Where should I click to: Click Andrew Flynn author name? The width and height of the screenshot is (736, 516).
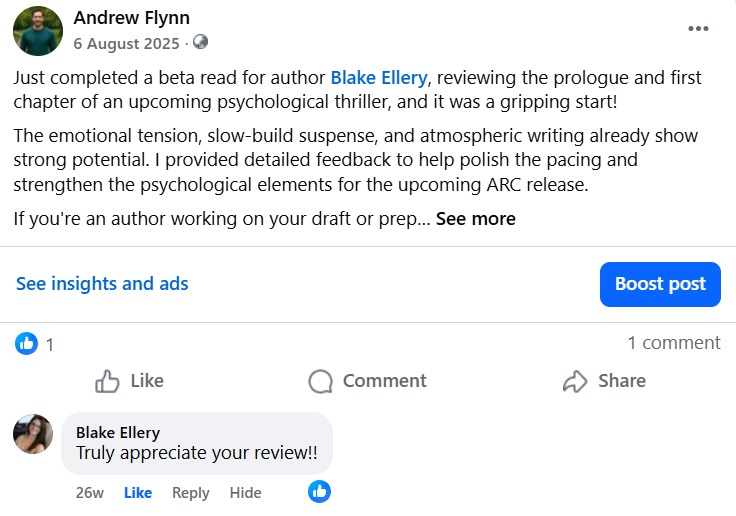pyautogui.click(x=131, y=18)
